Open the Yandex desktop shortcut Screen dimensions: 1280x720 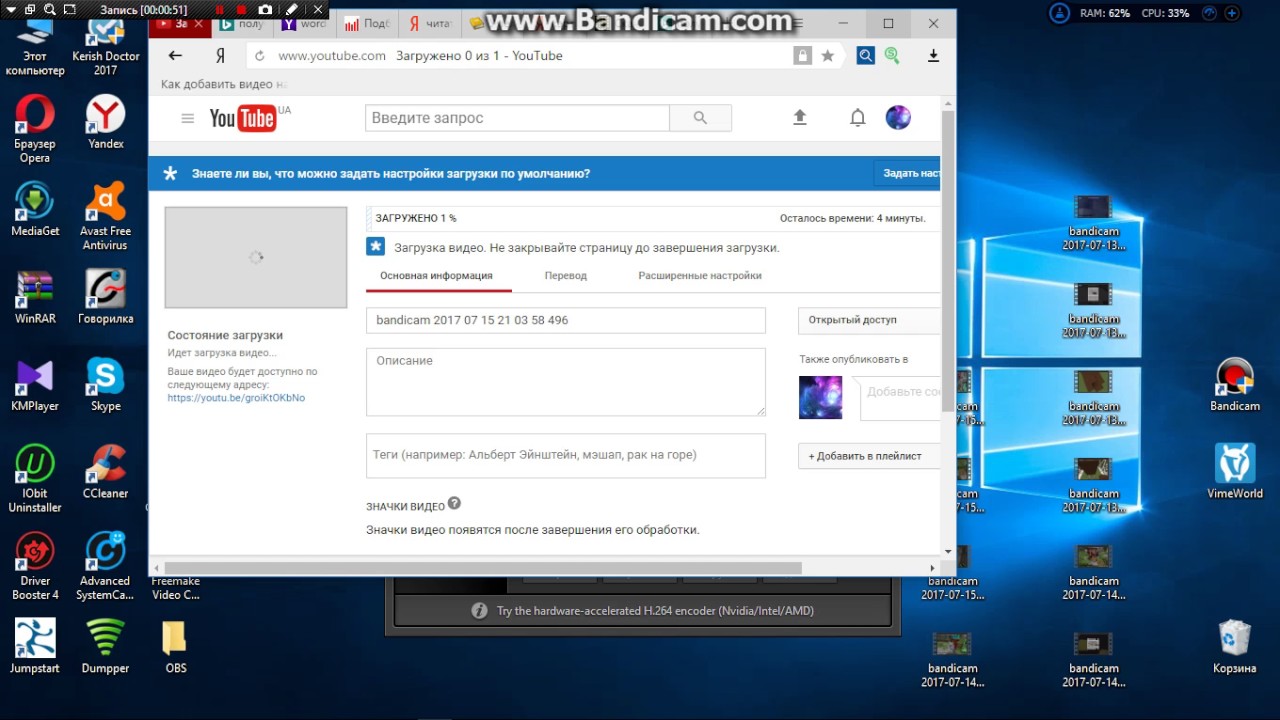click(105, 123)
